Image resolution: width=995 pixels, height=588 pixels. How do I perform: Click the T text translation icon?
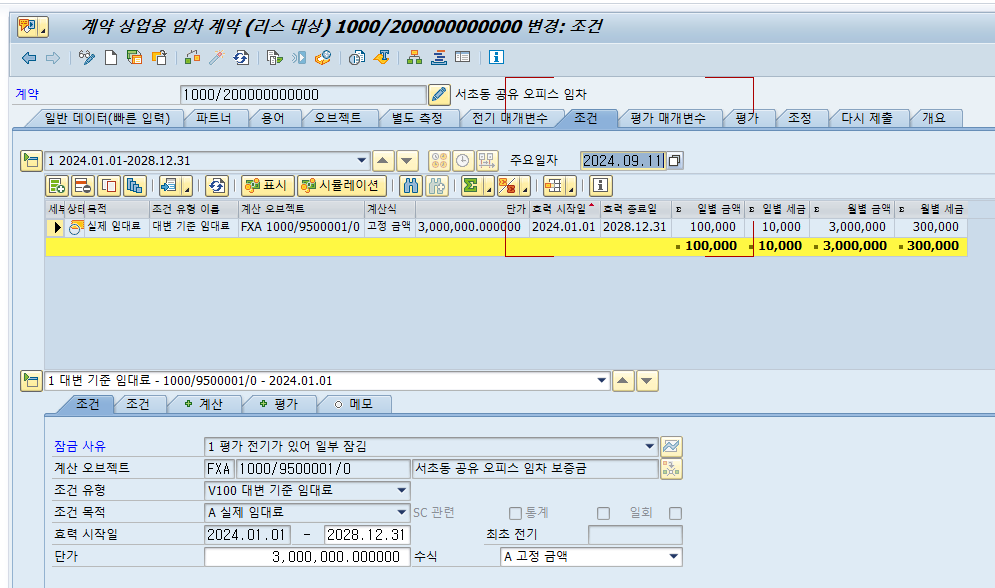[381, 58]
